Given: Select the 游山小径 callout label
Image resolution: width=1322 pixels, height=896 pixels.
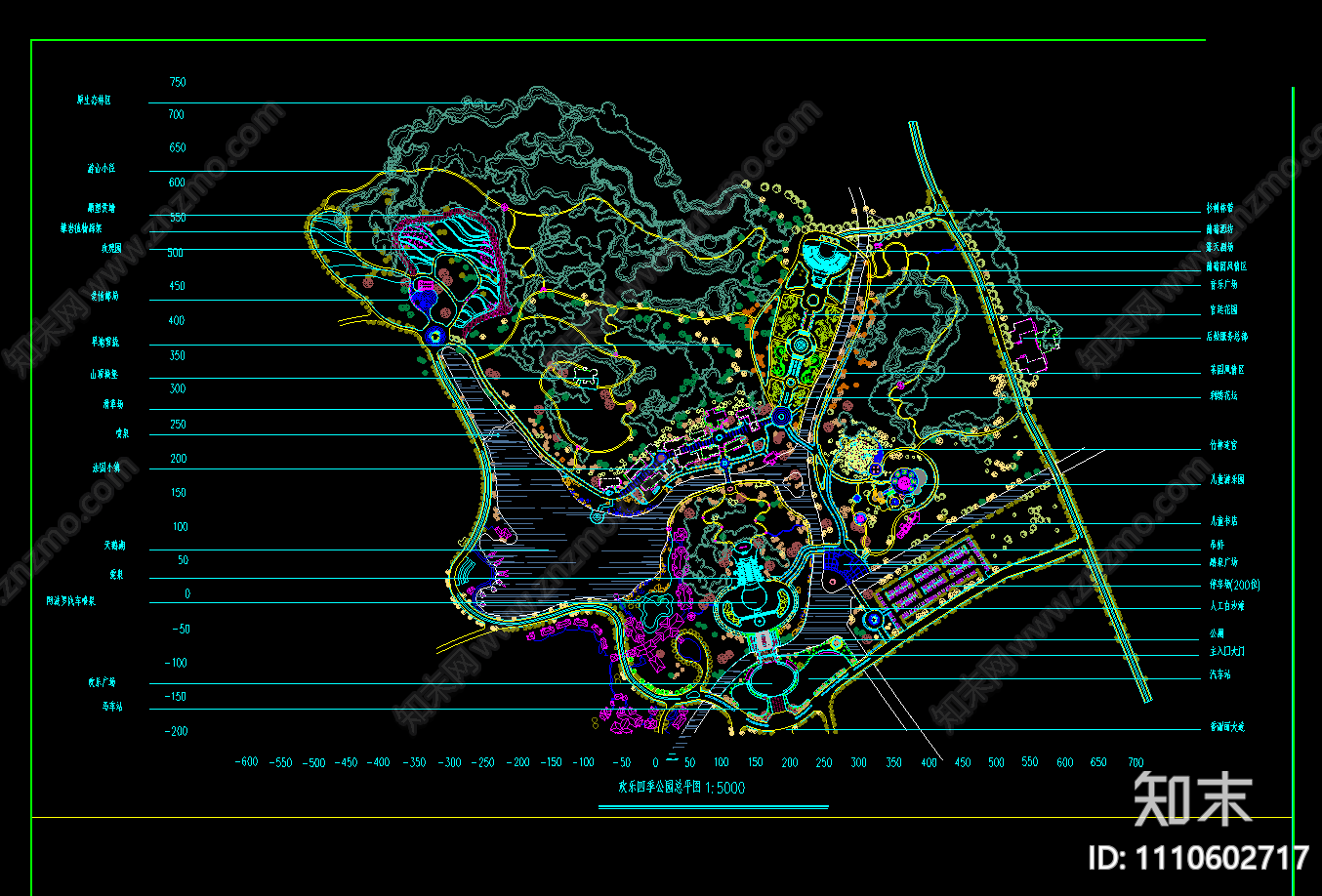Looking at the screenshot, I should (x=101, y=169).
